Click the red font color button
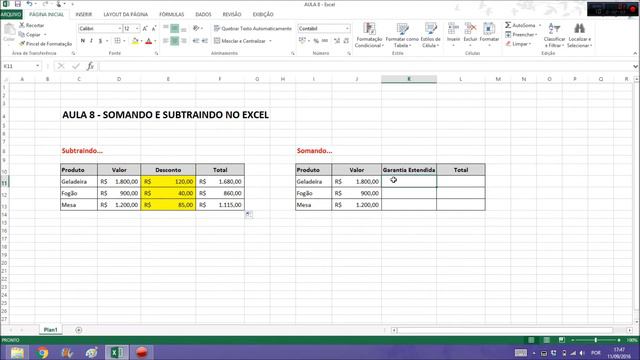Image resolution: width=640 pixels, height=360 pixels. click(x=149, y=41)
